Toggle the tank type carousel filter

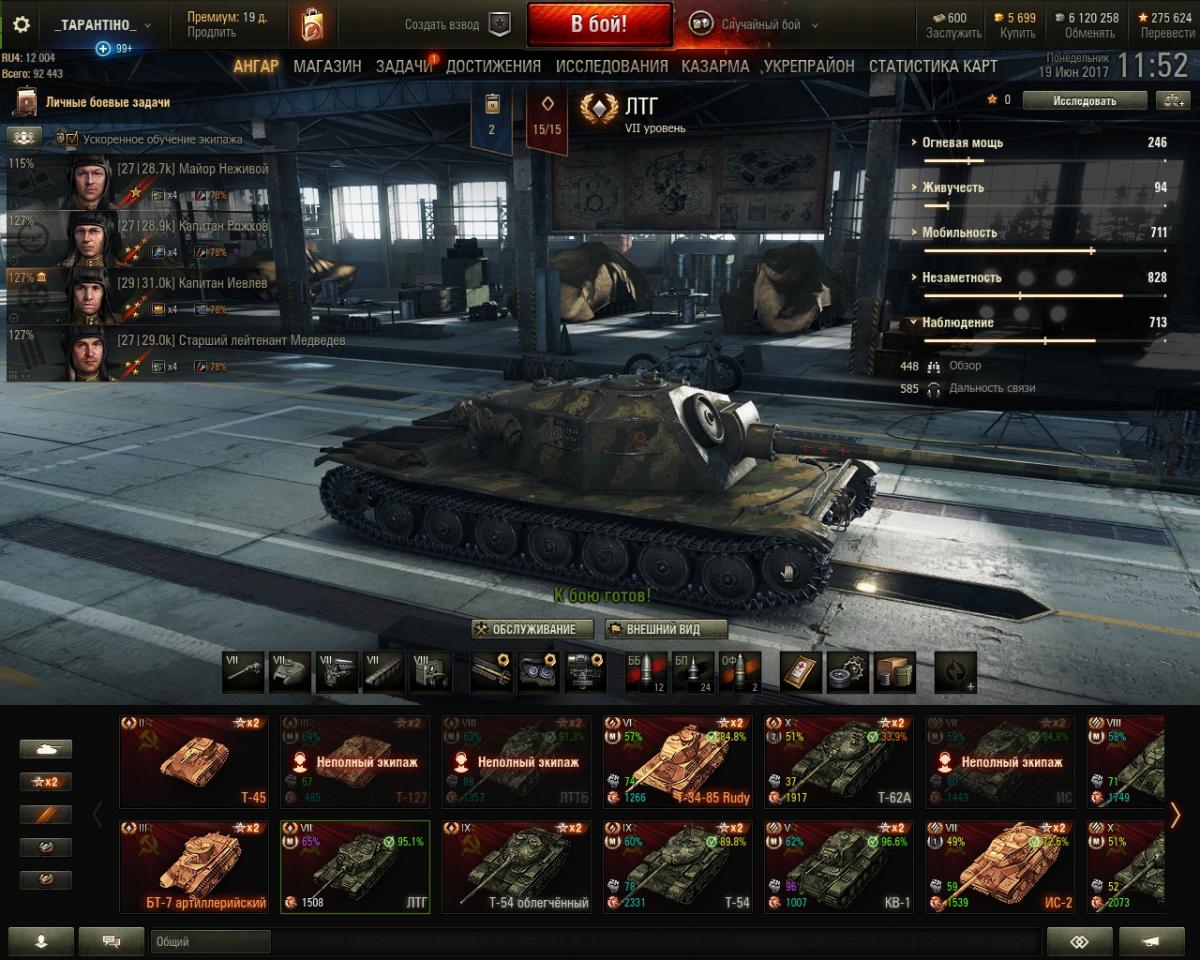46,749
